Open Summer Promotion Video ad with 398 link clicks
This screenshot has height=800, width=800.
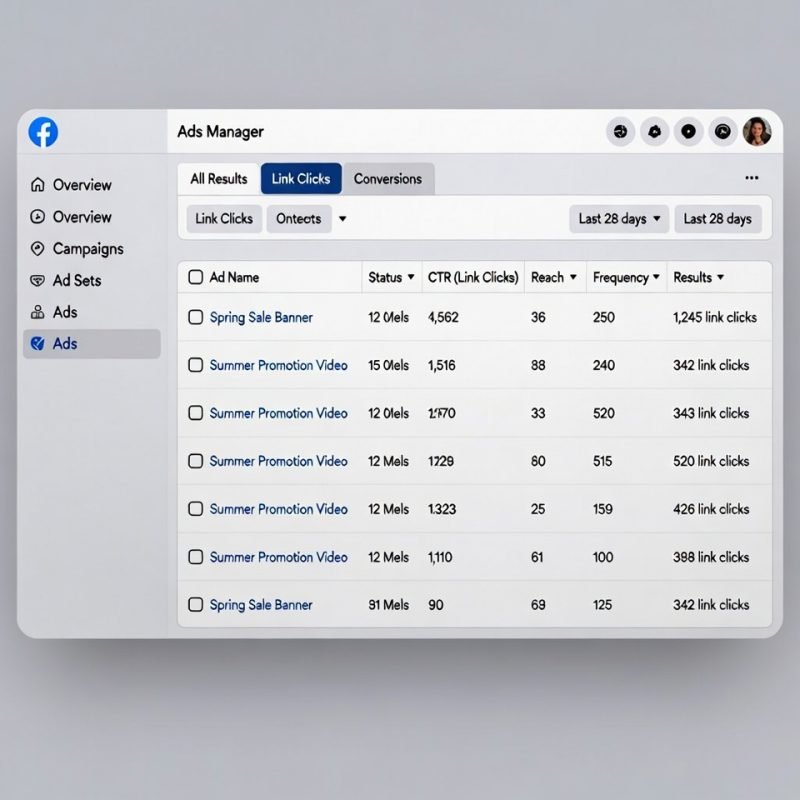pos(279,557)
